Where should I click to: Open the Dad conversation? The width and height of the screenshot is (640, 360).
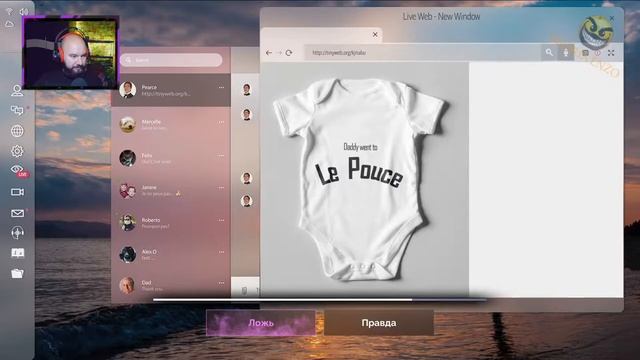click(171, 285)
